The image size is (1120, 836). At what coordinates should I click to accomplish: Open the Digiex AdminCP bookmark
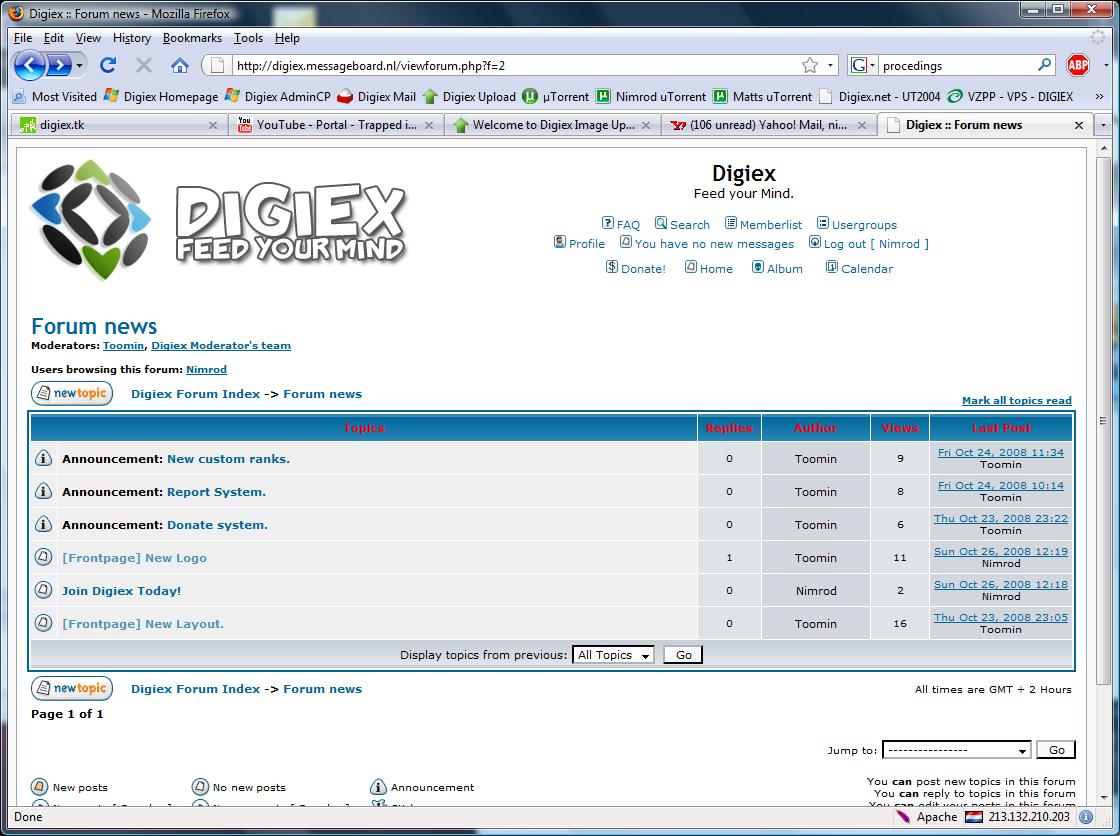[278, 96]
